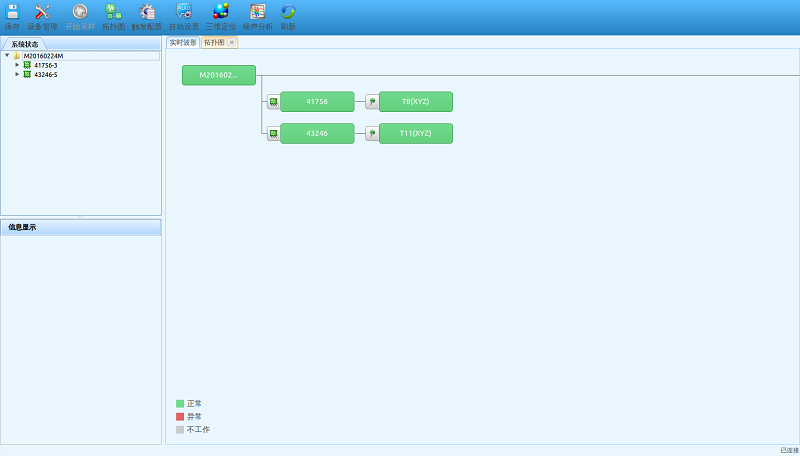Click sensor icon beside T11(XYZ) node
This screenshot has width=800, height=456.
pos(372,133)
